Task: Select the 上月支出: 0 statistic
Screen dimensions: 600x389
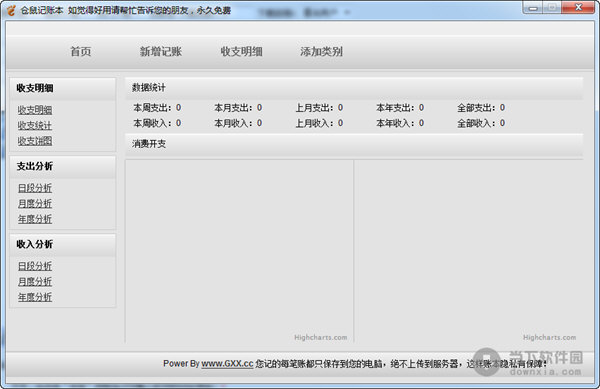Action: 319,108
